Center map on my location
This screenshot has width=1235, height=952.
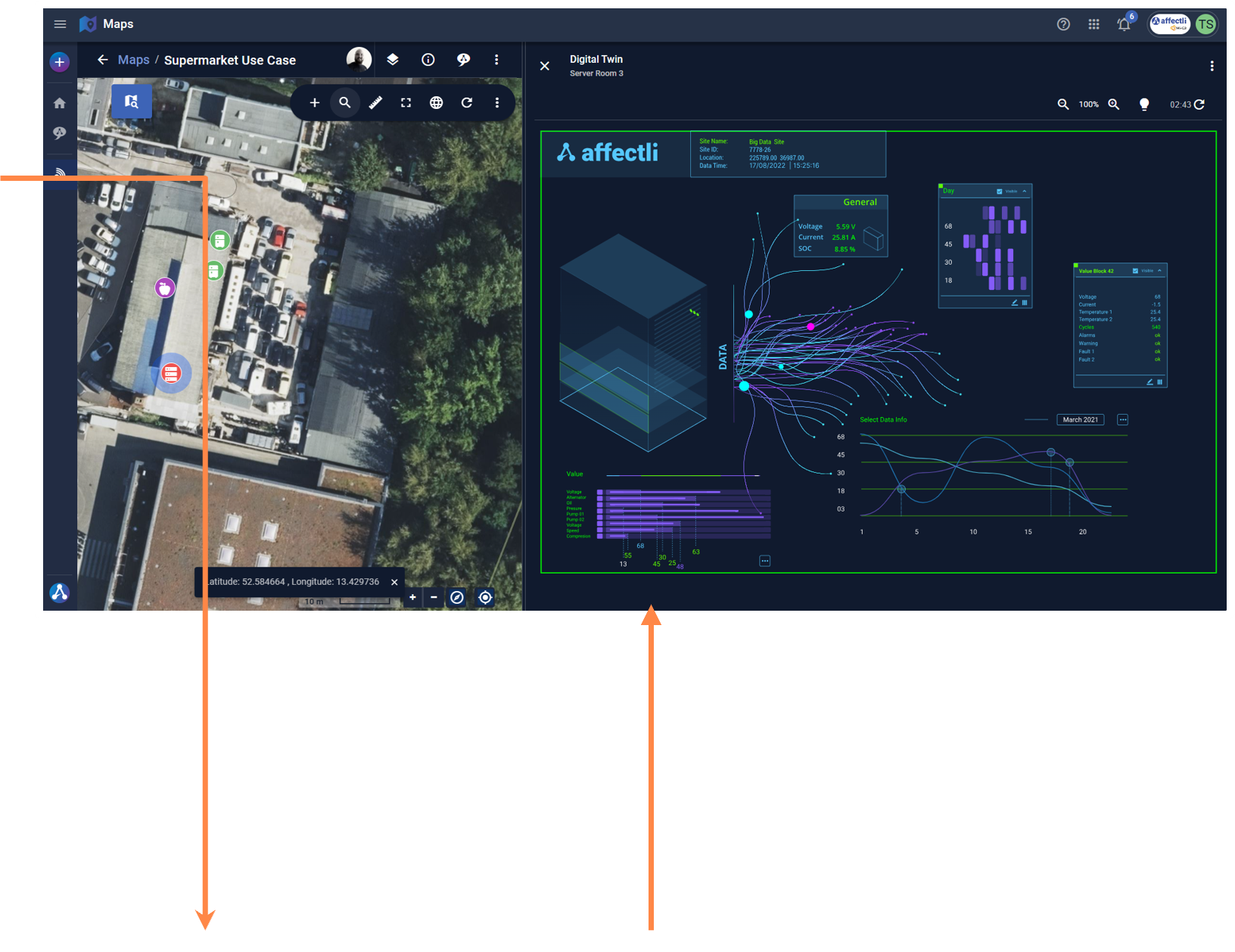coord(485,597)
